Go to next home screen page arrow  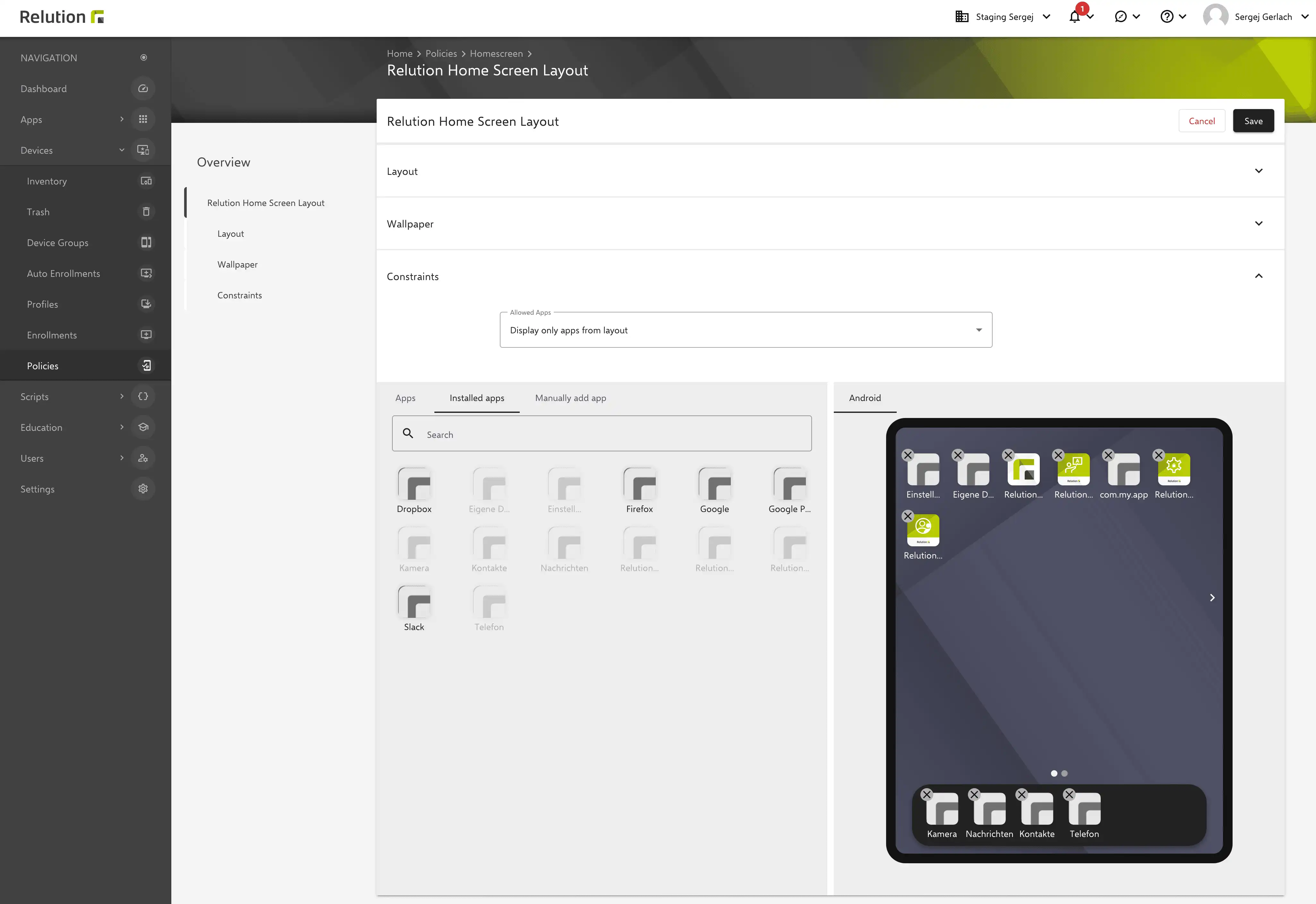pyautogui.click(x=1212, y=598)
